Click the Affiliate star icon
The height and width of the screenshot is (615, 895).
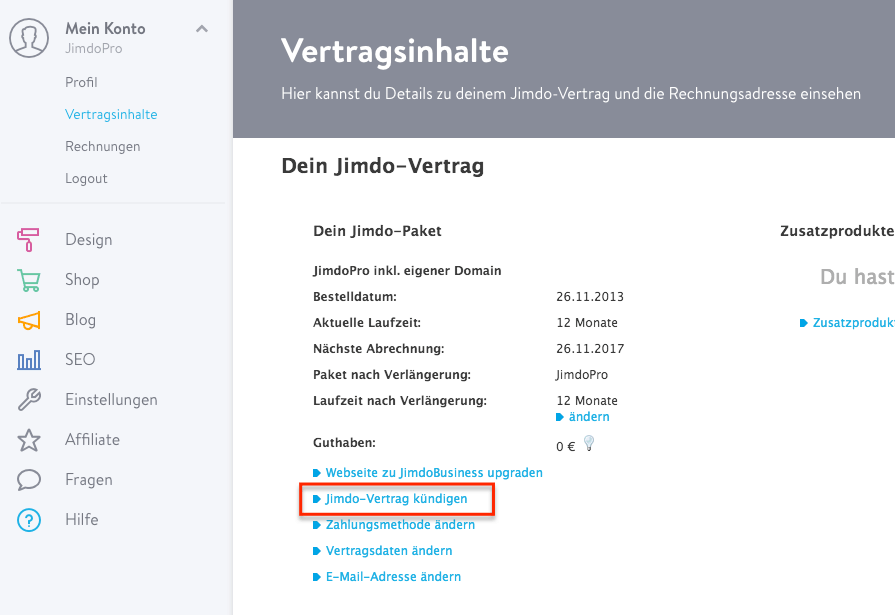click(29, 440)
